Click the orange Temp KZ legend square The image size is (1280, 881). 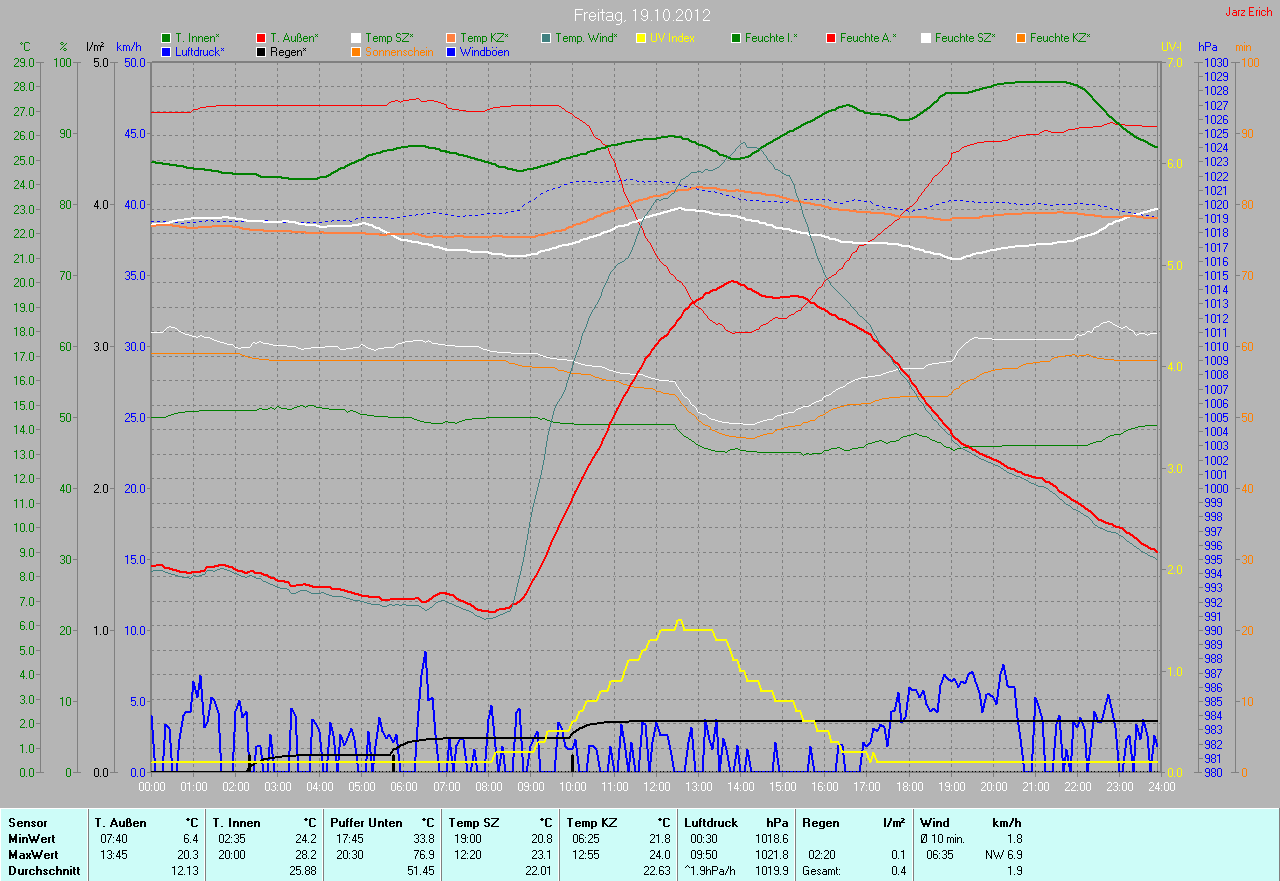(x=451, y=38)
